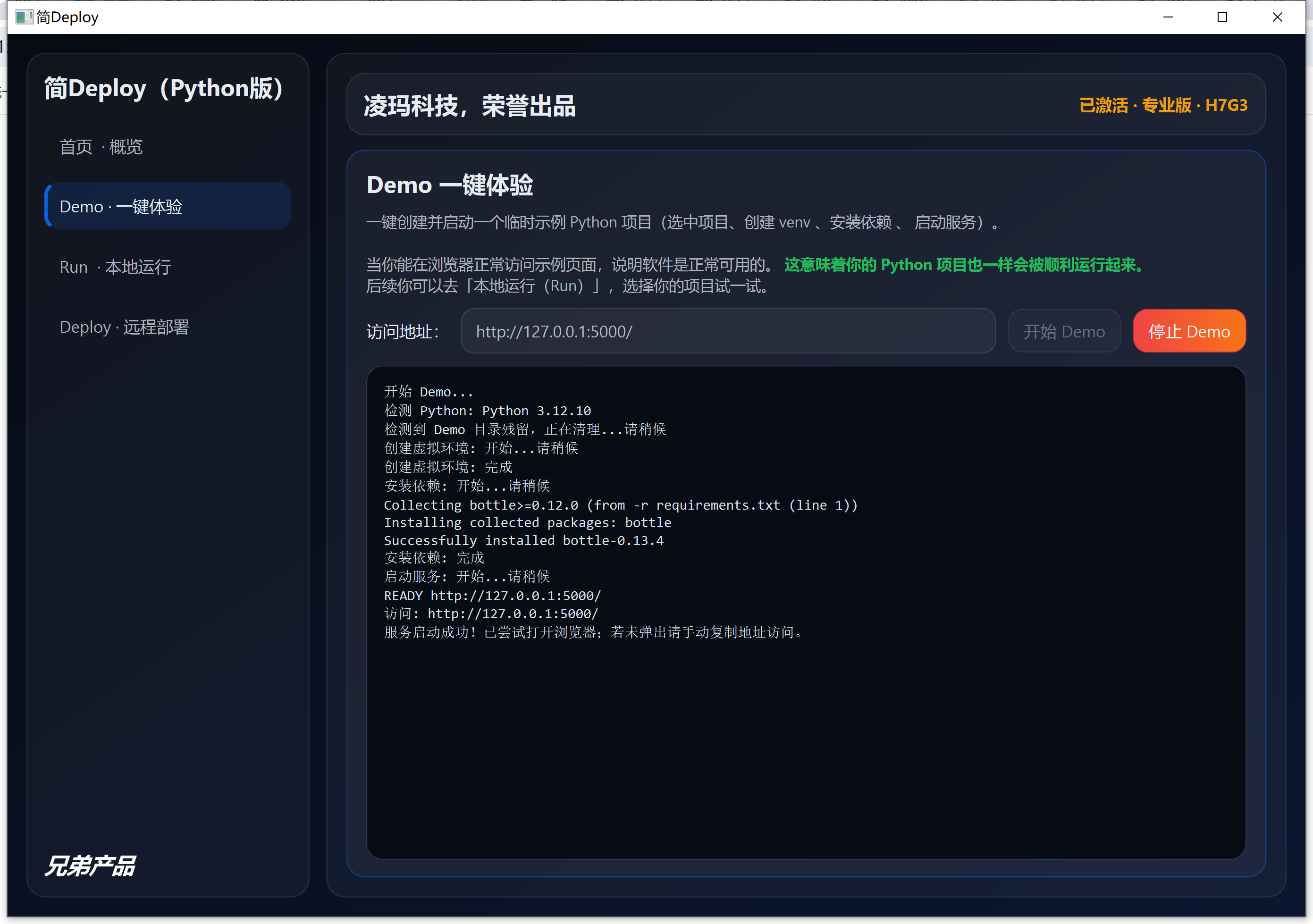Minimize the 简Deploy window
Image resolution: width=1313 pixels, height=924 pixels.
pyautogui.click(x=1167, y=17)
